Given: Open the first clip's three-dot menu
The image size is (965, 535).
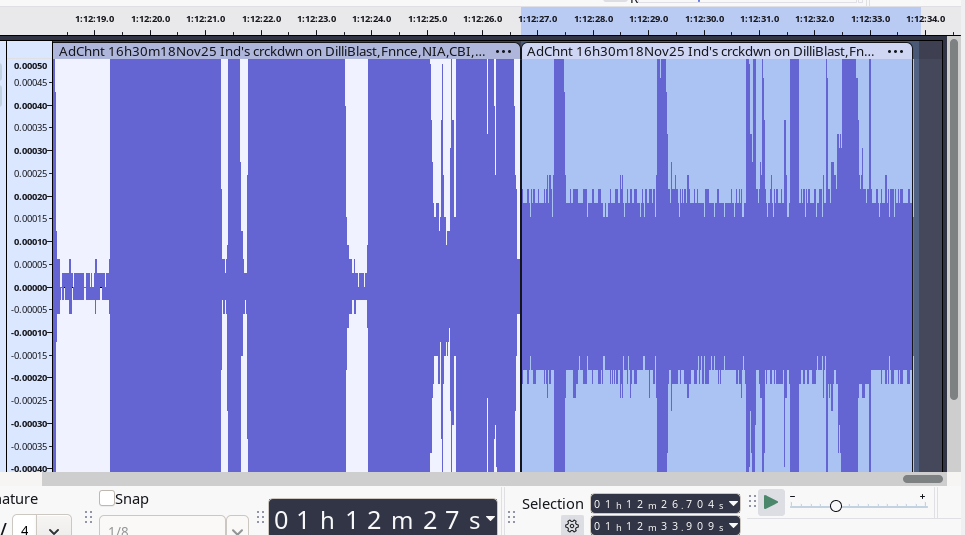Looking at the screenshot, I should [503, 51].
